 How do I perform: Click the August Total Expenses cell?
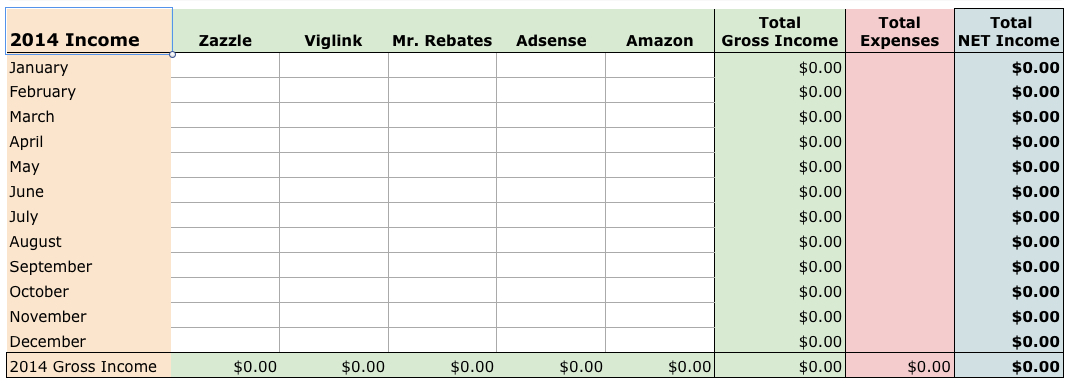pos(900,241)
